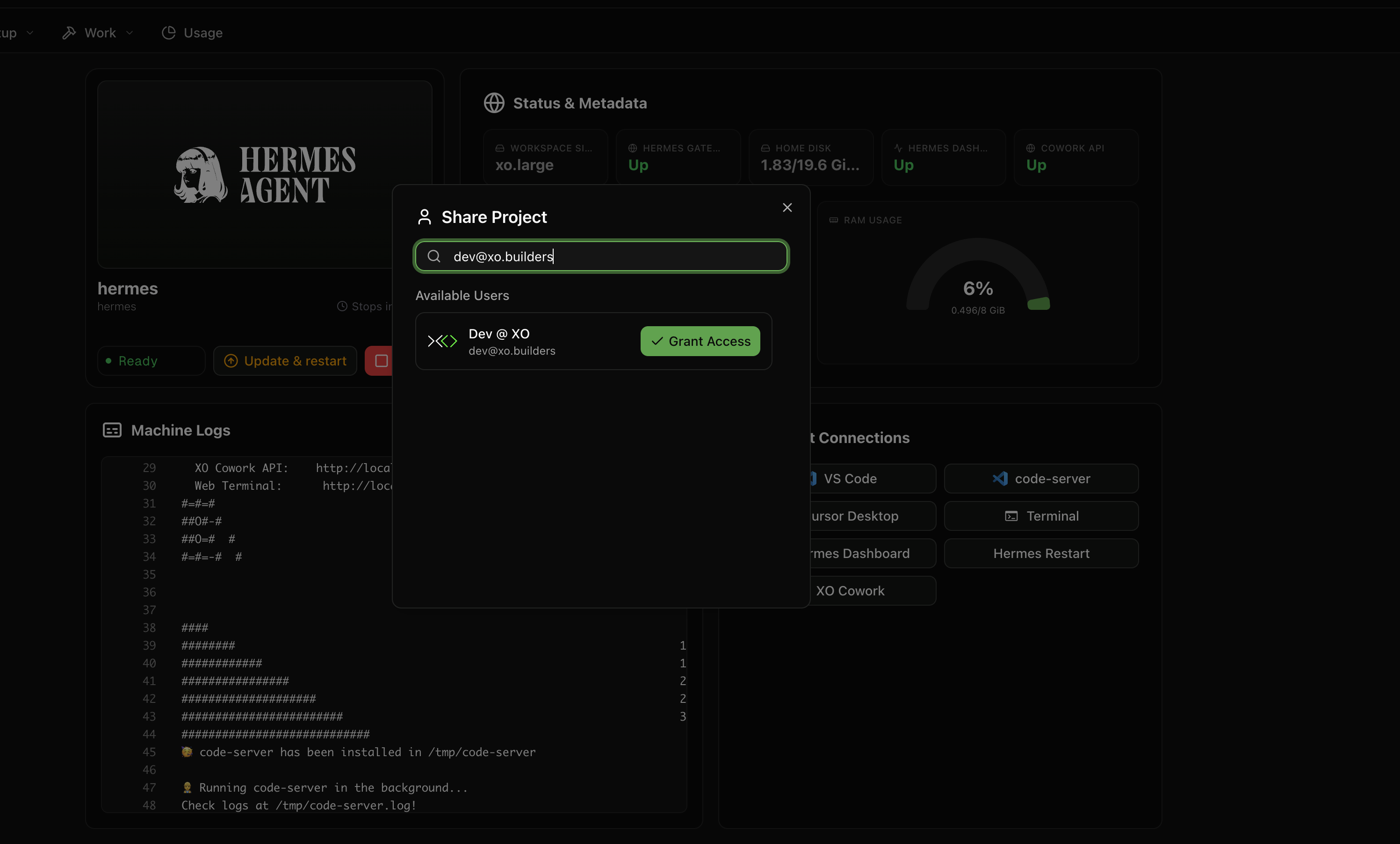The height and width of the screenshot is (844, 1400).
Task: Click log line 45 code-server installed
Action: point(359,752)
